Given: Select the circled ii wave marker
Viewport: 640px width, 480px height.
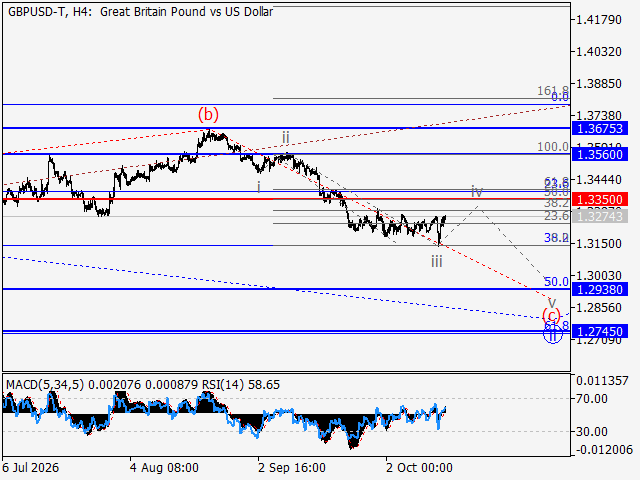Looking at the screenshot, I should click(553, 335).
